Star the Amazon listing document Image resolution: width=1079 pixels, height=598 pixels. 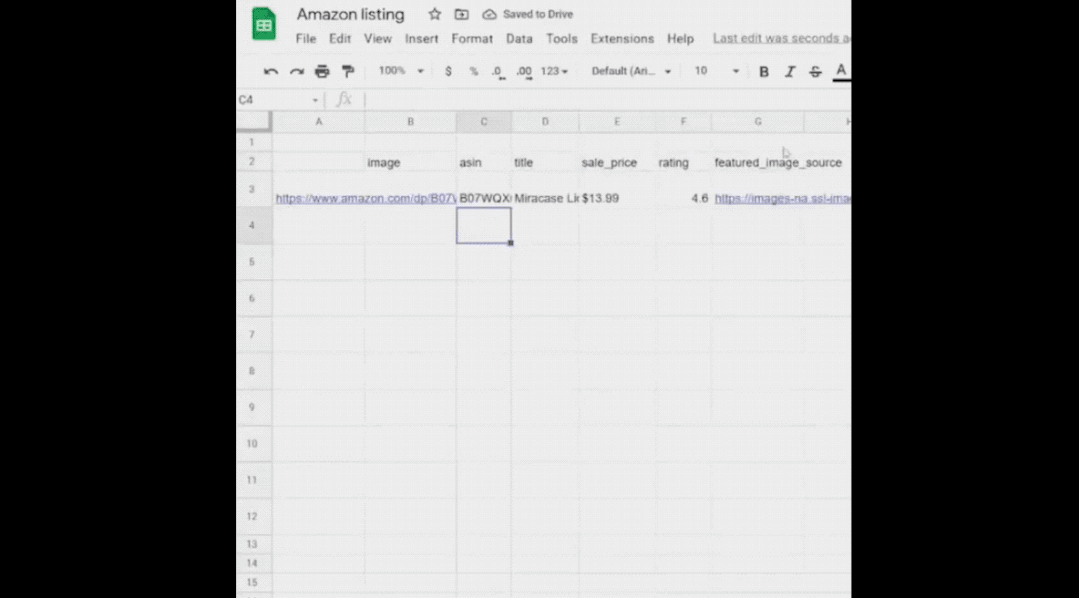434,14
